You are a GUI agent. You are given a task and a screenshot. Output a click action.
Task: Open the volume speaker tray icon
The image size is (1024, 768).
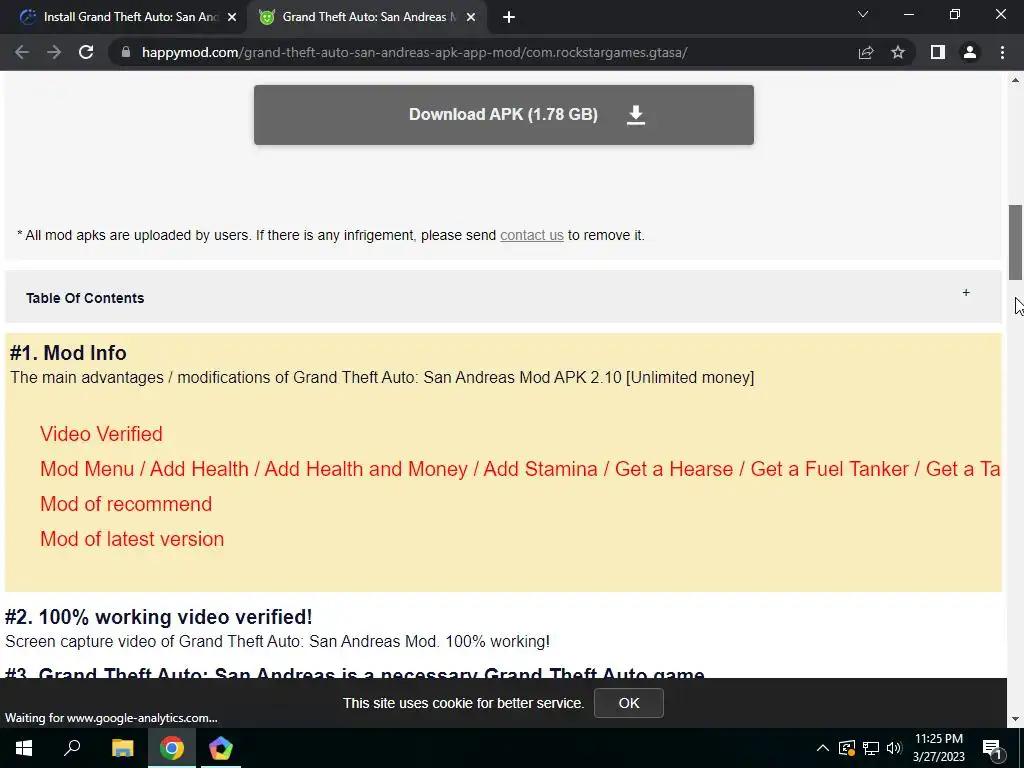894,748
